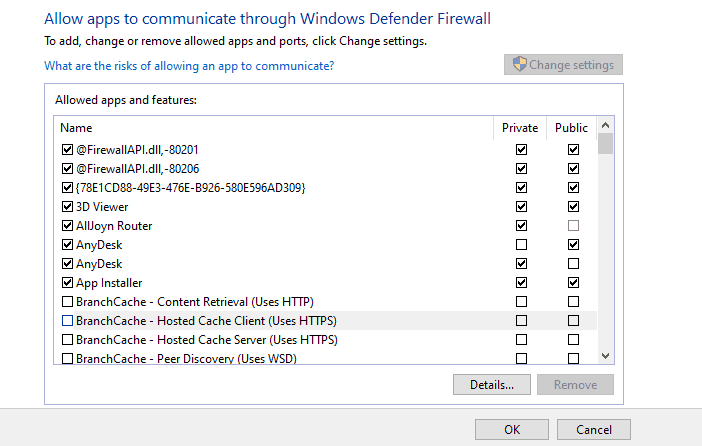Toggle Private checkbox for @FirewallAPI.dll,-80201
The image size is (702, 446).
(521, 150)
